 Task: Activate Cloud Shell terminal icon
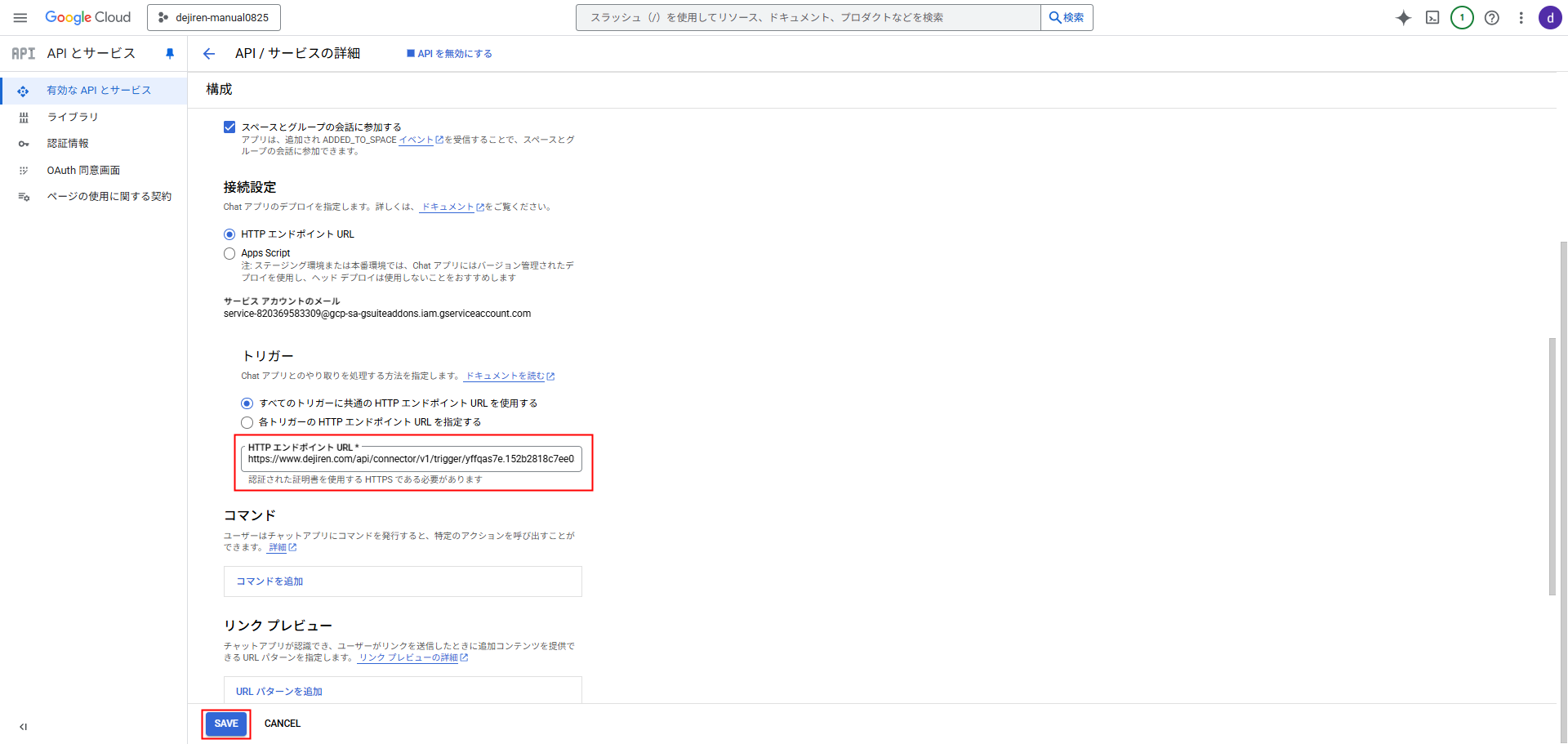pos(1432,18)
